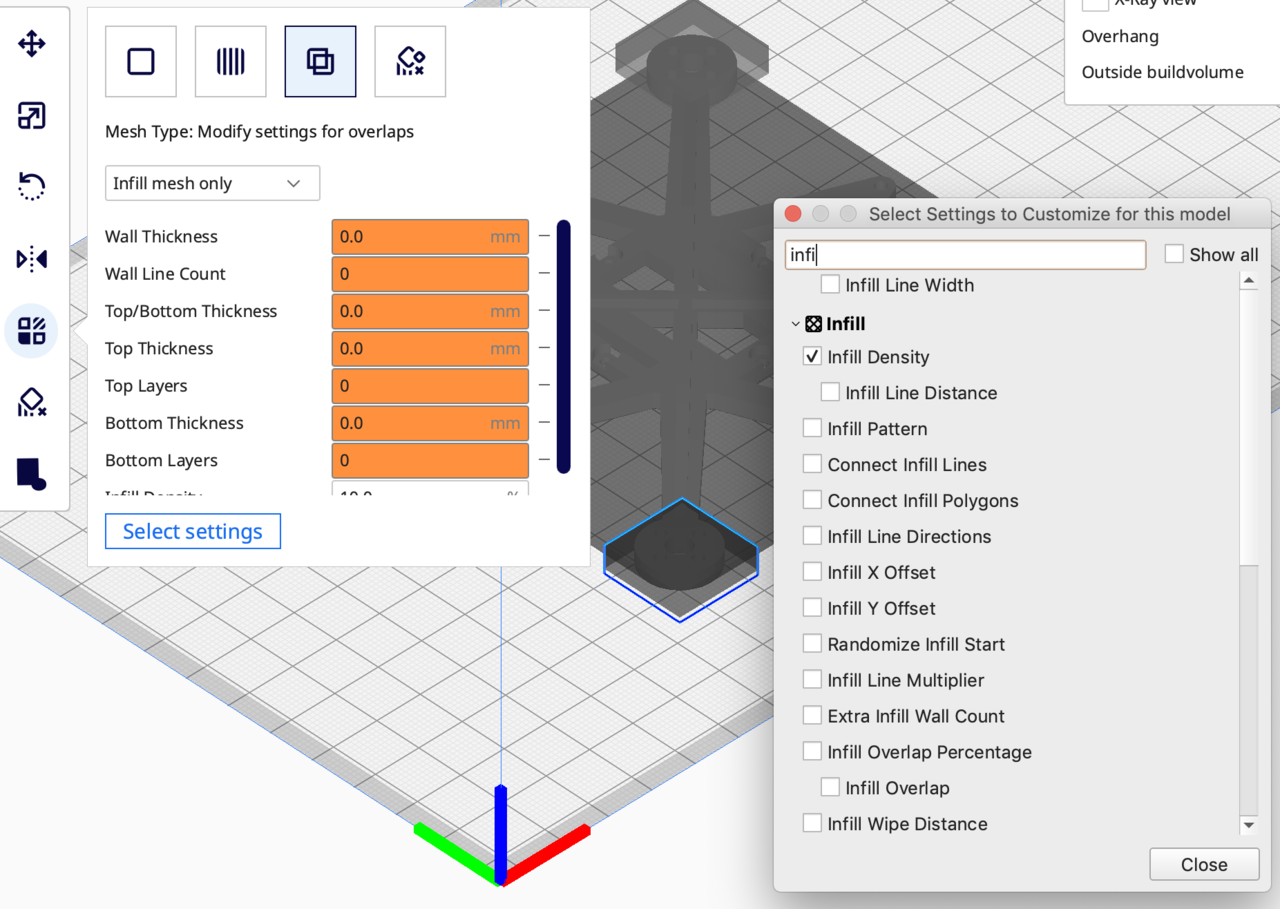Image resolution: width=1280 pixels, height=909 pixels.
Task: Check the Infill Y Offset setting
Action: tap(812, 609)
